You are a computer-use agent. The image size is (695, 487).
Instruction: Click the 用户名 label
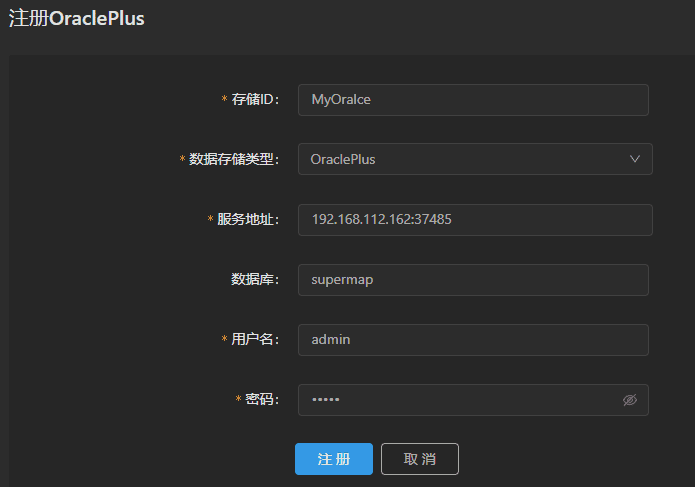[254, 340]
